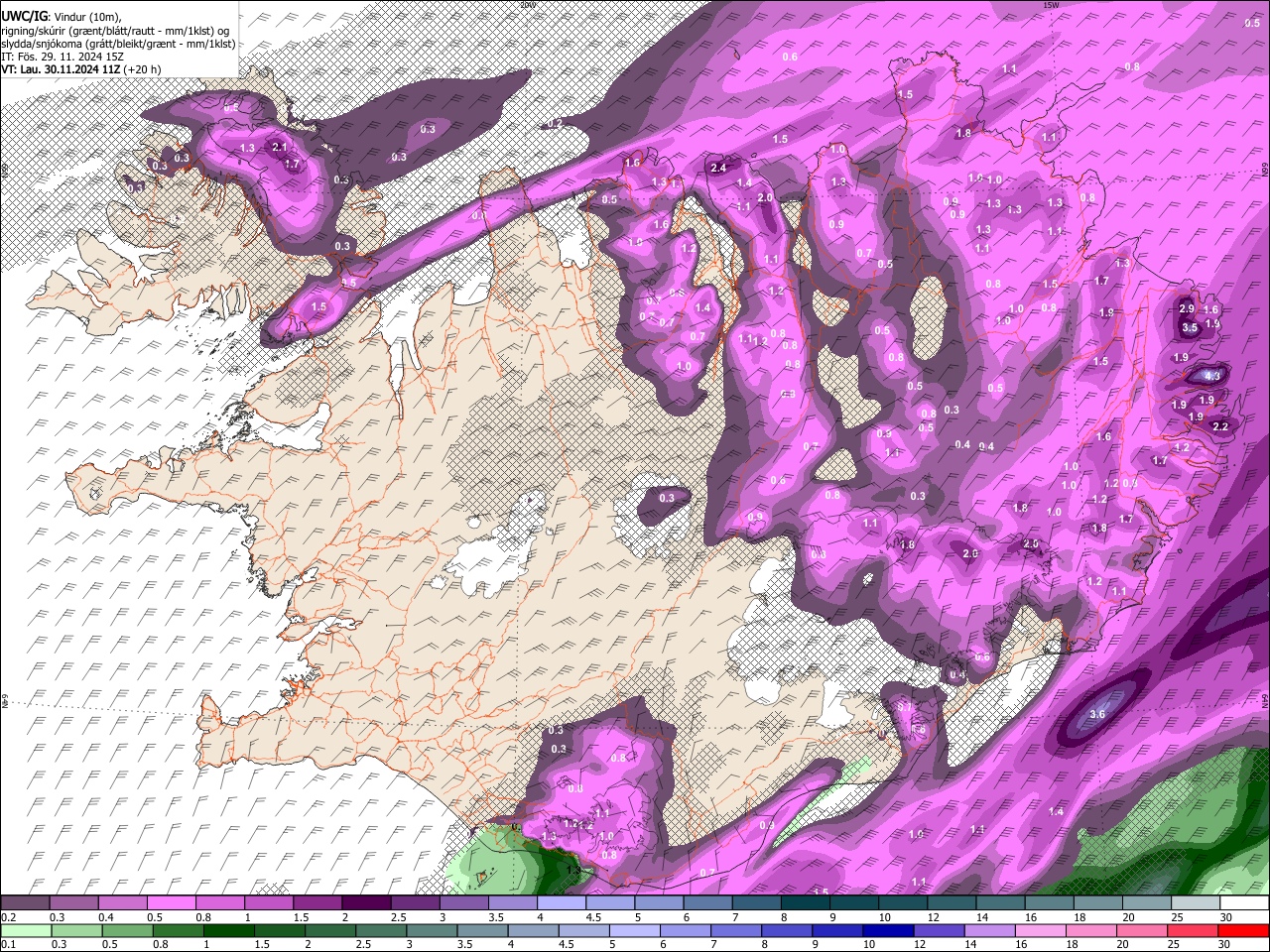Screen dimensions: 1270x952
Task: Select upper-row legend swatch labeled 10
Action: (x=903, y=903)
